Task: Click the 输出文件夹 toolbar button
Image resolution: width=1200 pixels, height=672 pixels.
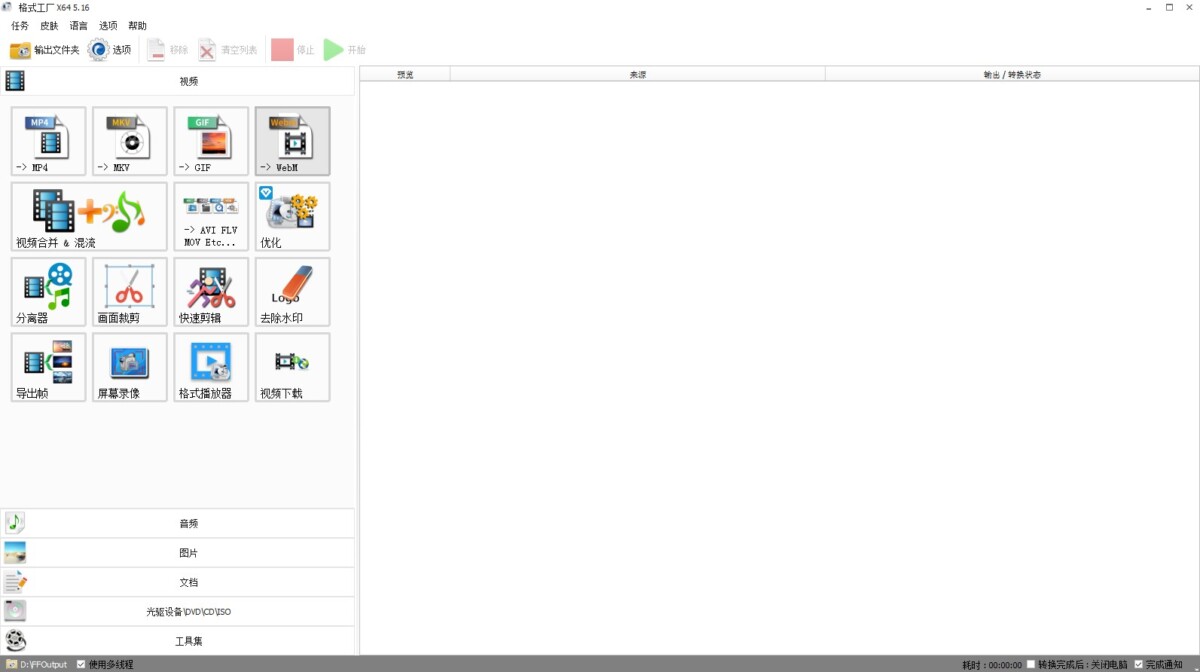Action: [45, 50]
